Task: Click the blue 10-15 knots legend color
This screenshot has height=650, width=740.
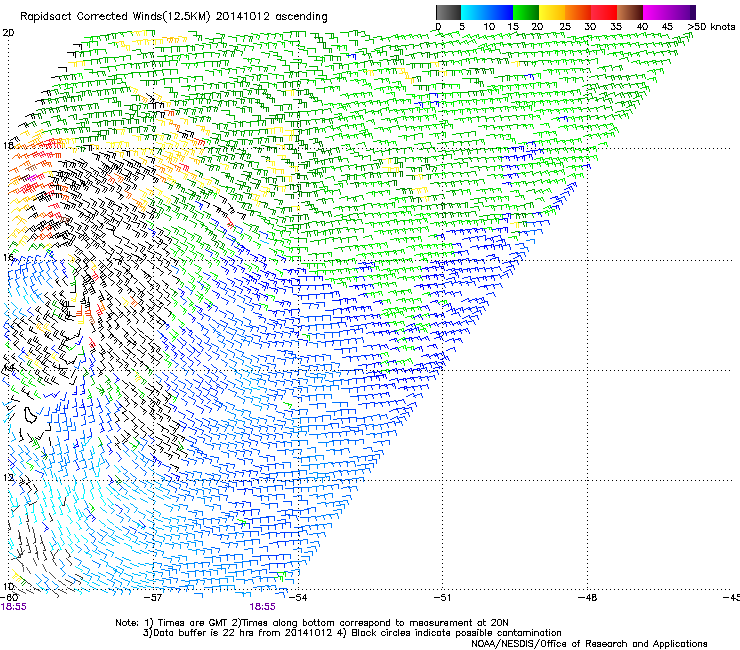Action: [x=500, y=12]
